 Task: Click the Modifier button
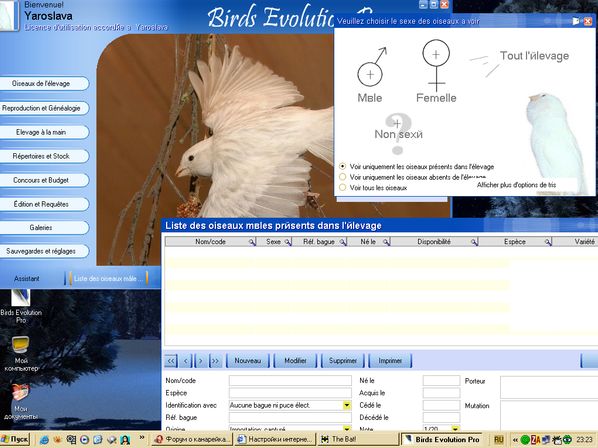click(296, 361)
